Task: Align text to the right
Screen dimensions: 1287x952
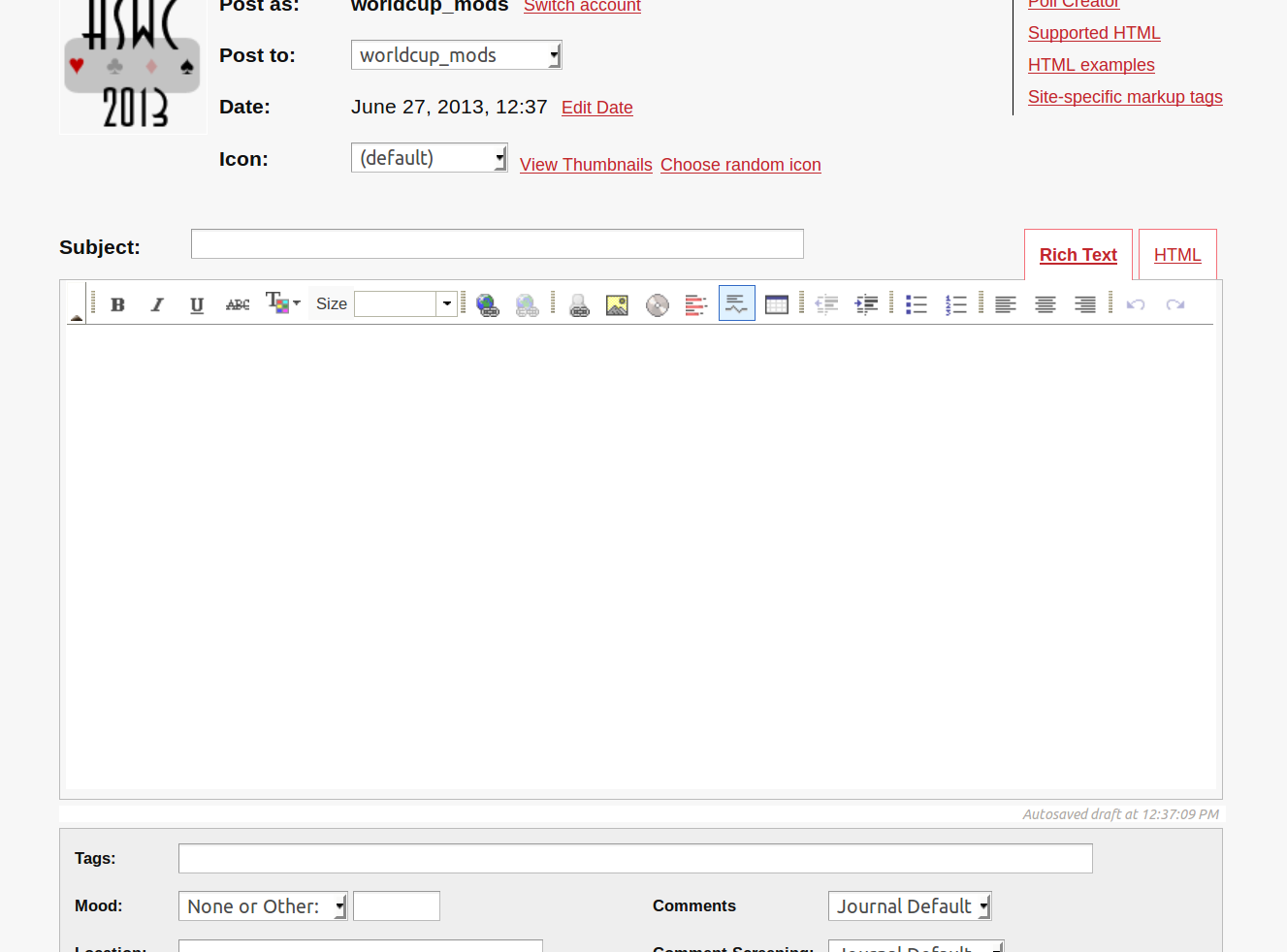Action: point(1084,304)
